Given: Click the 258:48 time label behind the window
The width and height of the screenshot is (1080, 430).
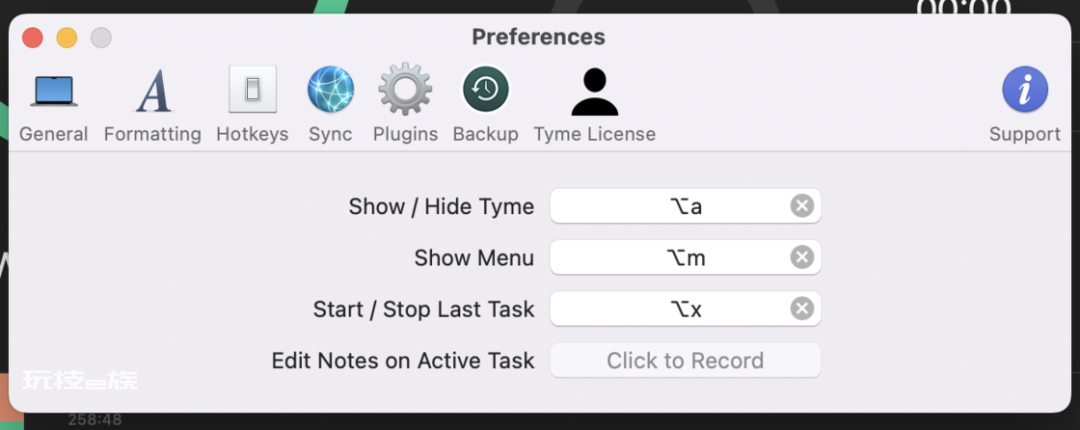Looking at the screenshot, I should [94, 419].
